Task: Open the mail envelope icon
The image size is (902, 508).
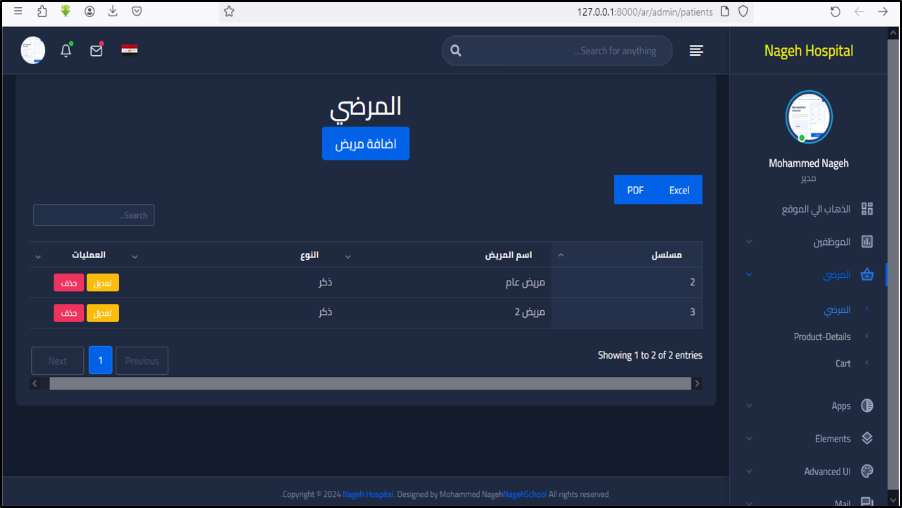Action: click(96, 51)
